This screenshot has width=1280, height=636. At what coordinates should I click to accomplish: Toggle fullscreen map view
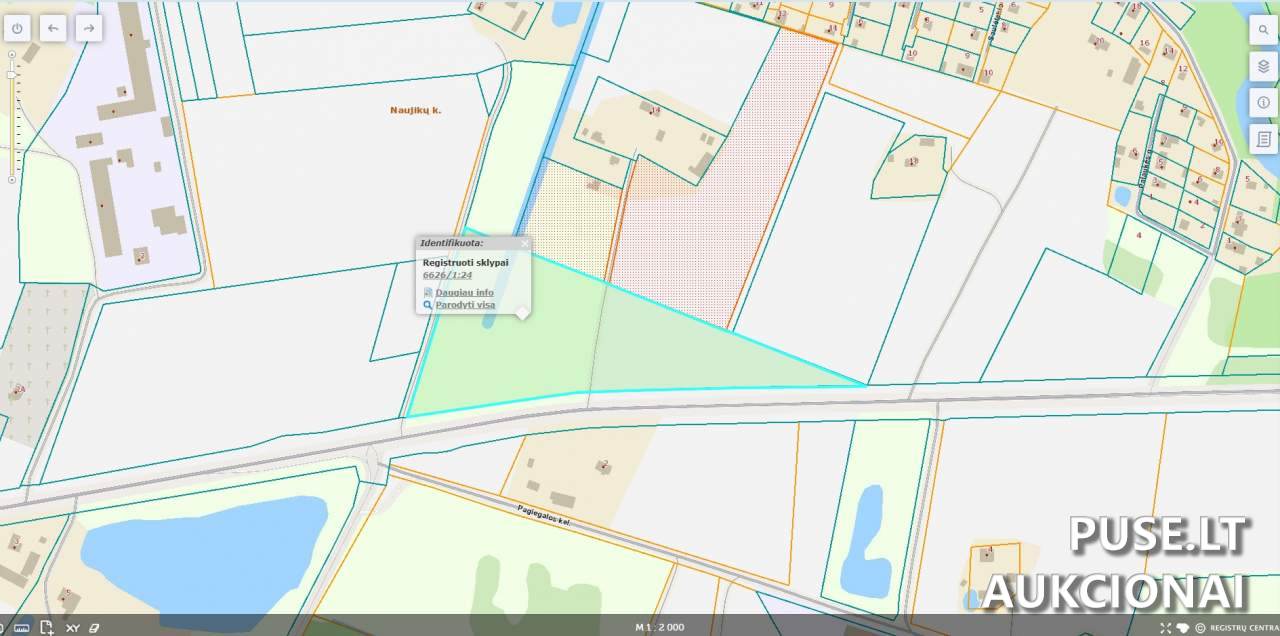1165,628
